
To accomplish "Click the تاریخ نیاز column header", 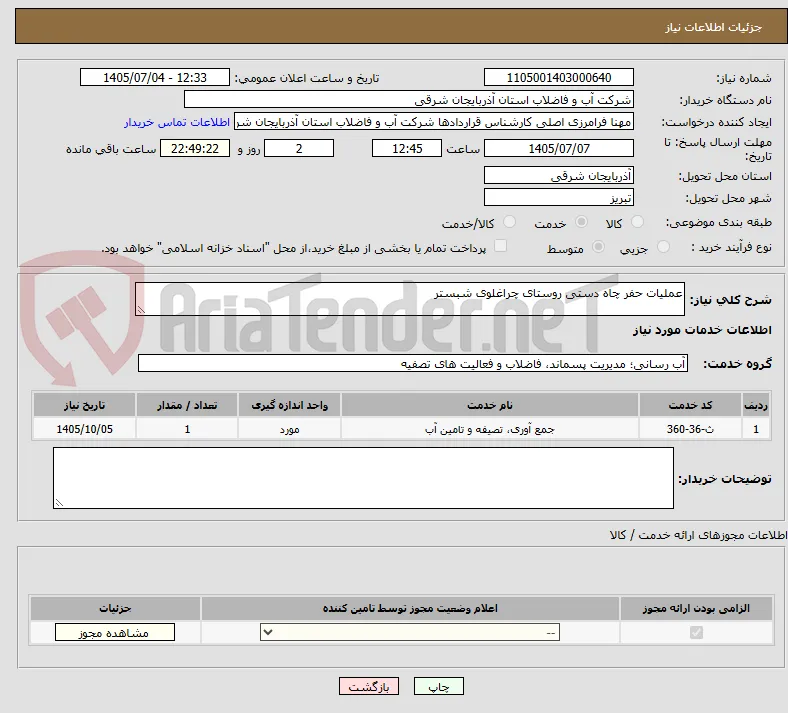I will click(84, 405).
